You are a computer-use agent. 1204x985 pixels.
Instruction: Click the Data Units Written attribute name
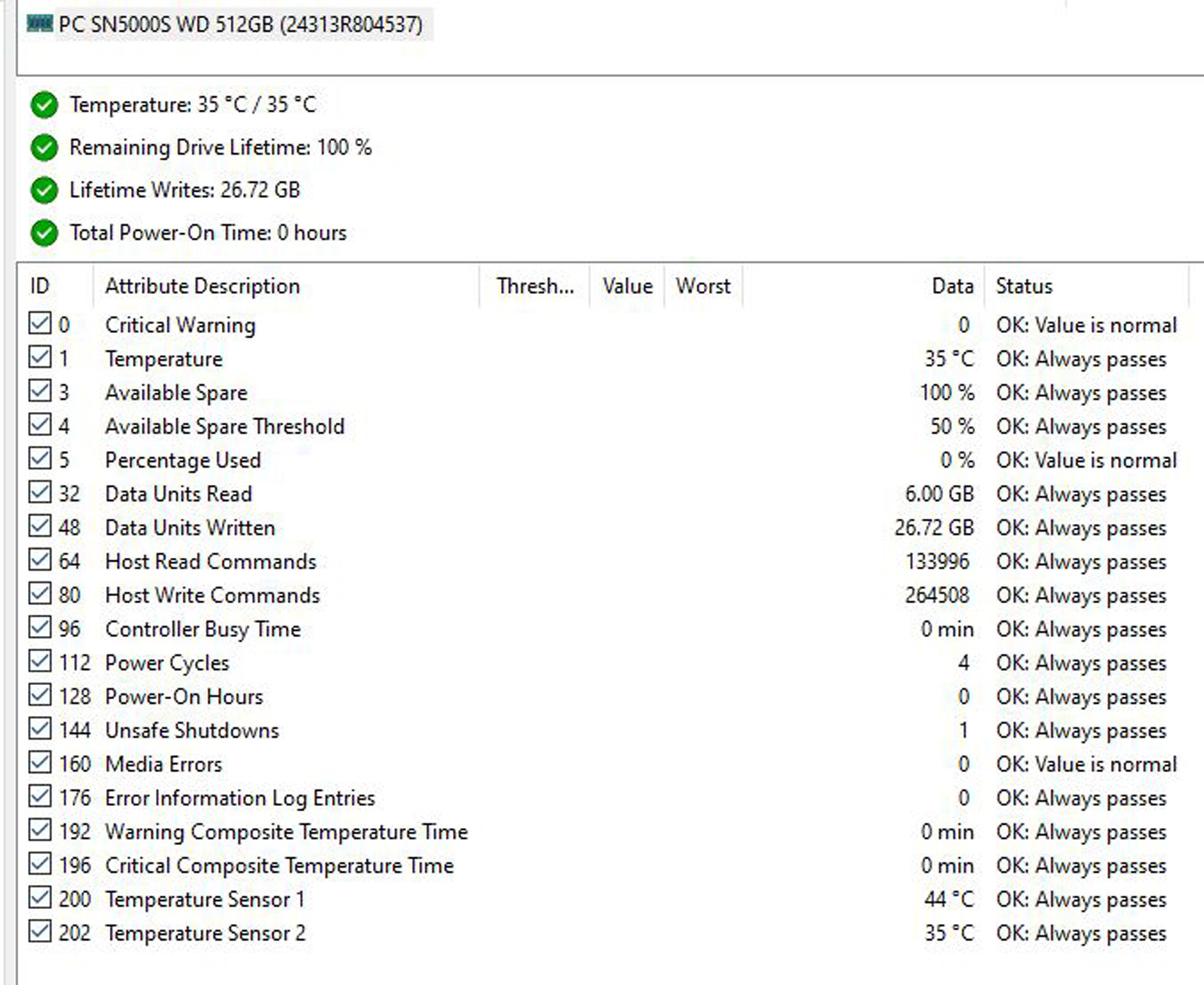pos(190,528)
